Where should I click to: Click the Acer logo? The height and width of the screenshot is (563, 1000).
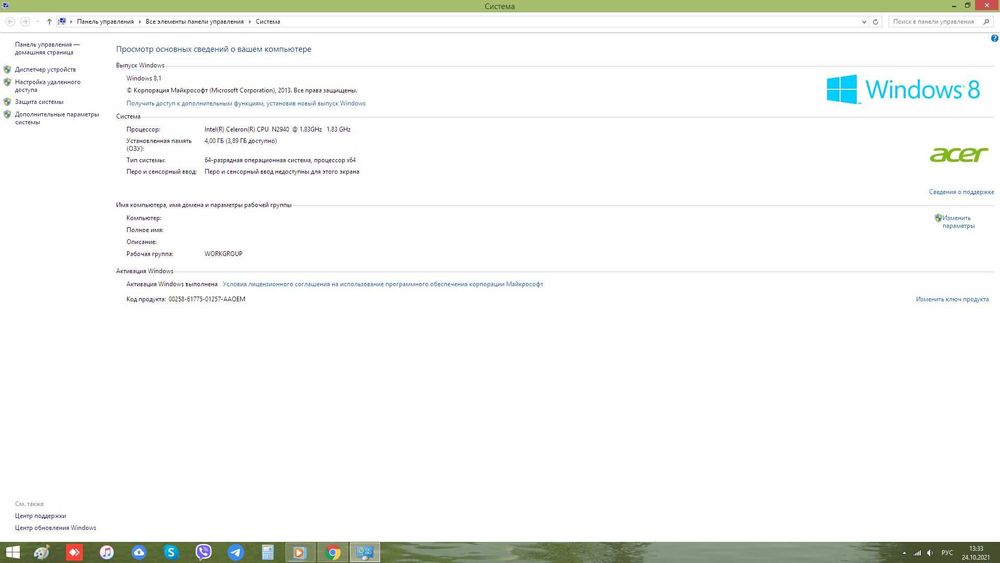(959, 154)
